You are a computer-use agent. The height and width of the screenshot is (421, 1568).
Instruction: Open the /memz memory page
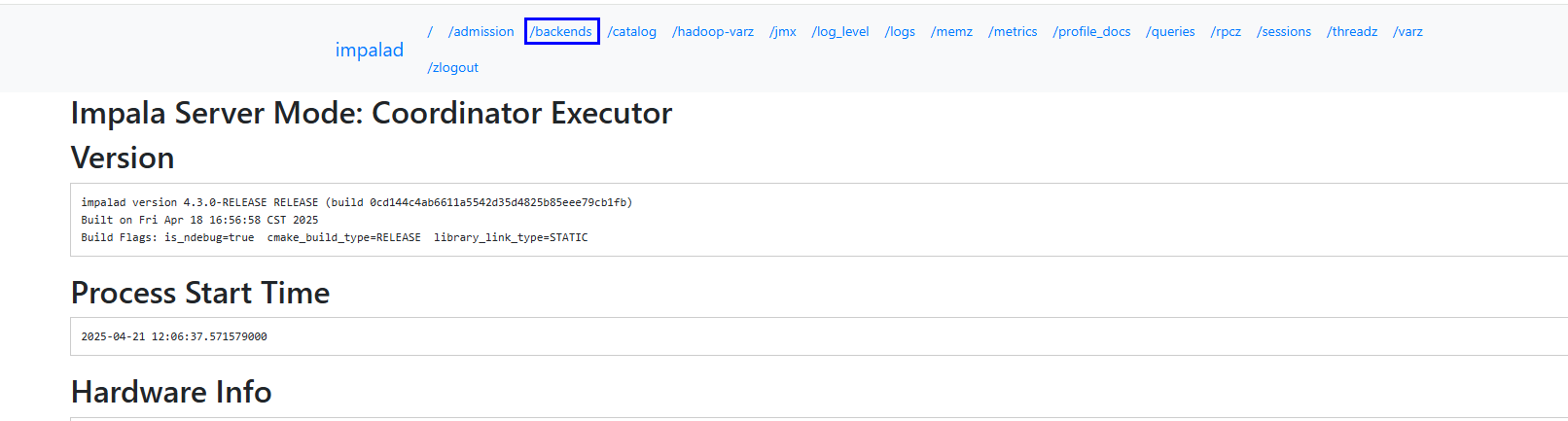point(951,31)
